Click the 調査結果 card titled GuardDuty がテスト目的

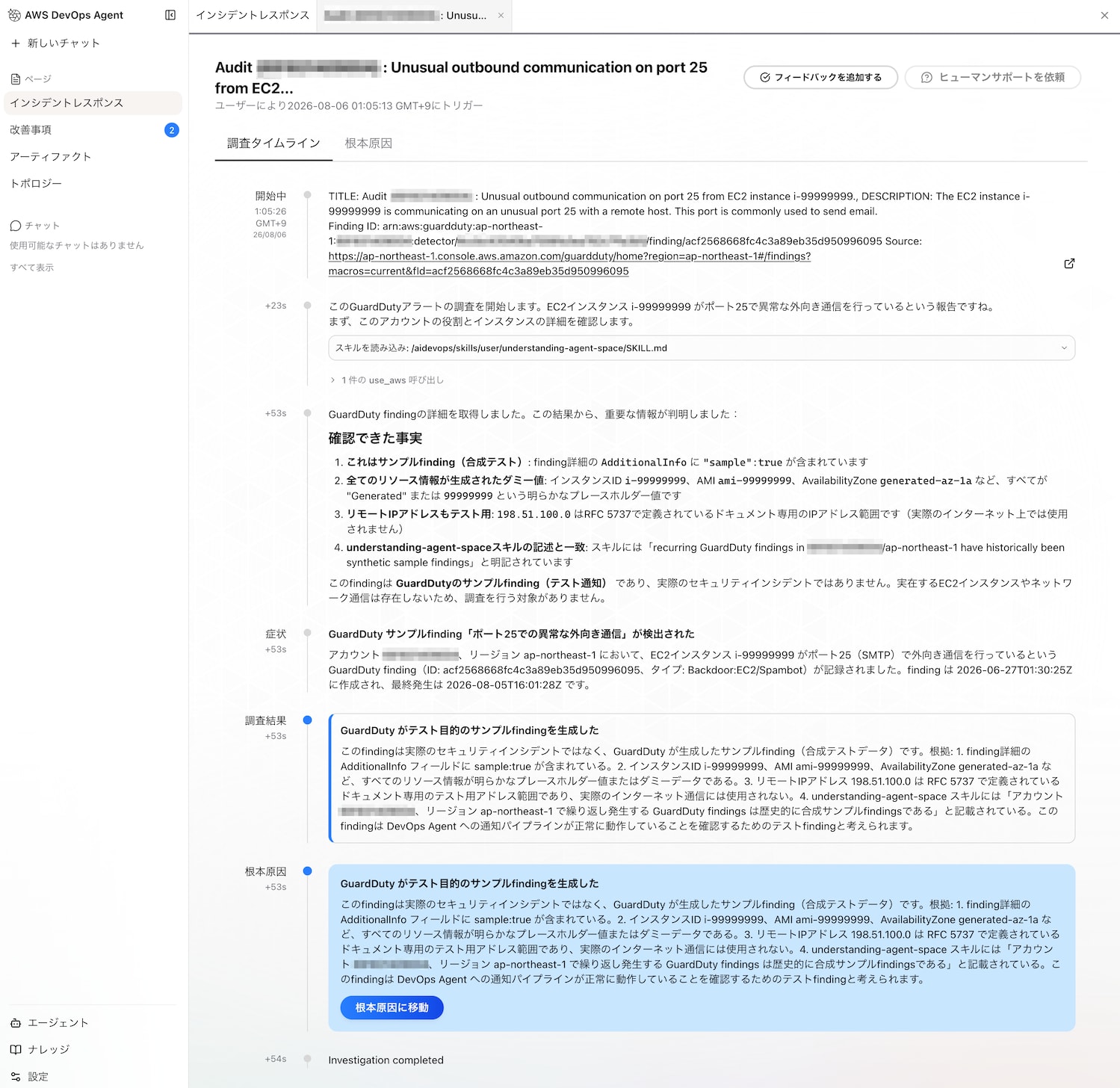click(x=702, y=778)
